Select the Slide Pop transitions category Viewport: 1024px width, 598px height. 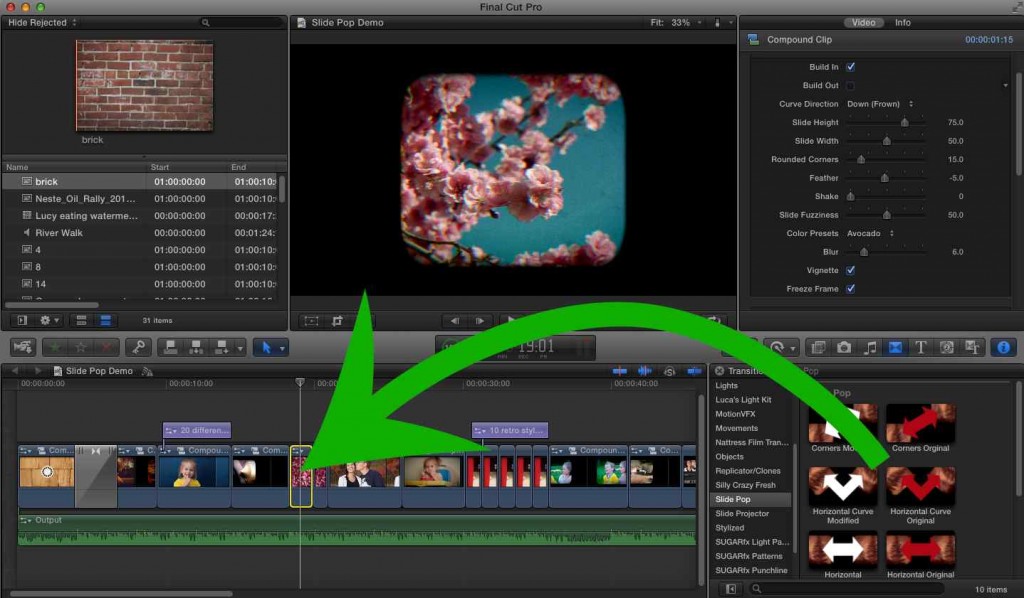(x=751, y=499)
